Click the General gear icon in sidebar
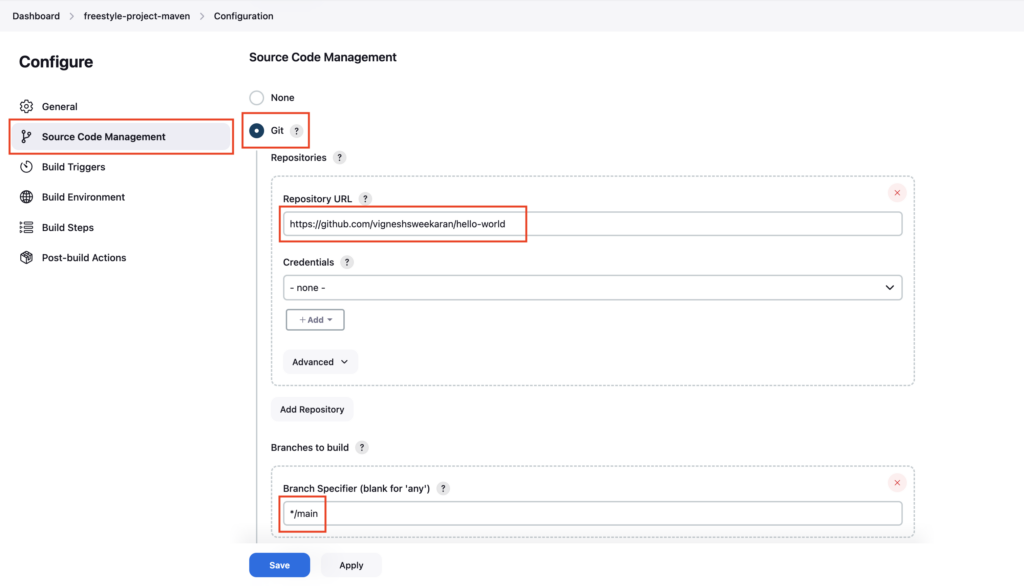This screenshot has height=586, width=1024. click(26, 106)
